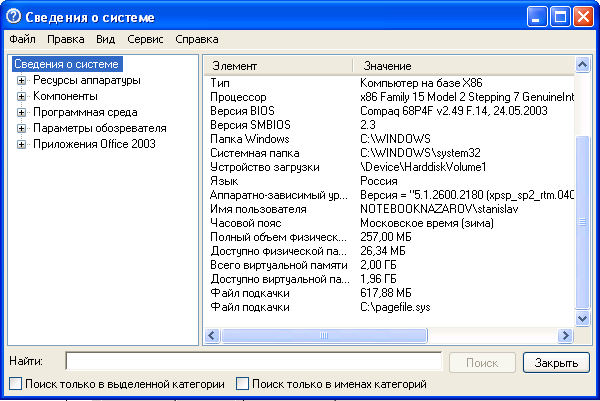Click the horizontal scrollbar right arrow
The width and height of the screenshot is (600, 401).
565,336
